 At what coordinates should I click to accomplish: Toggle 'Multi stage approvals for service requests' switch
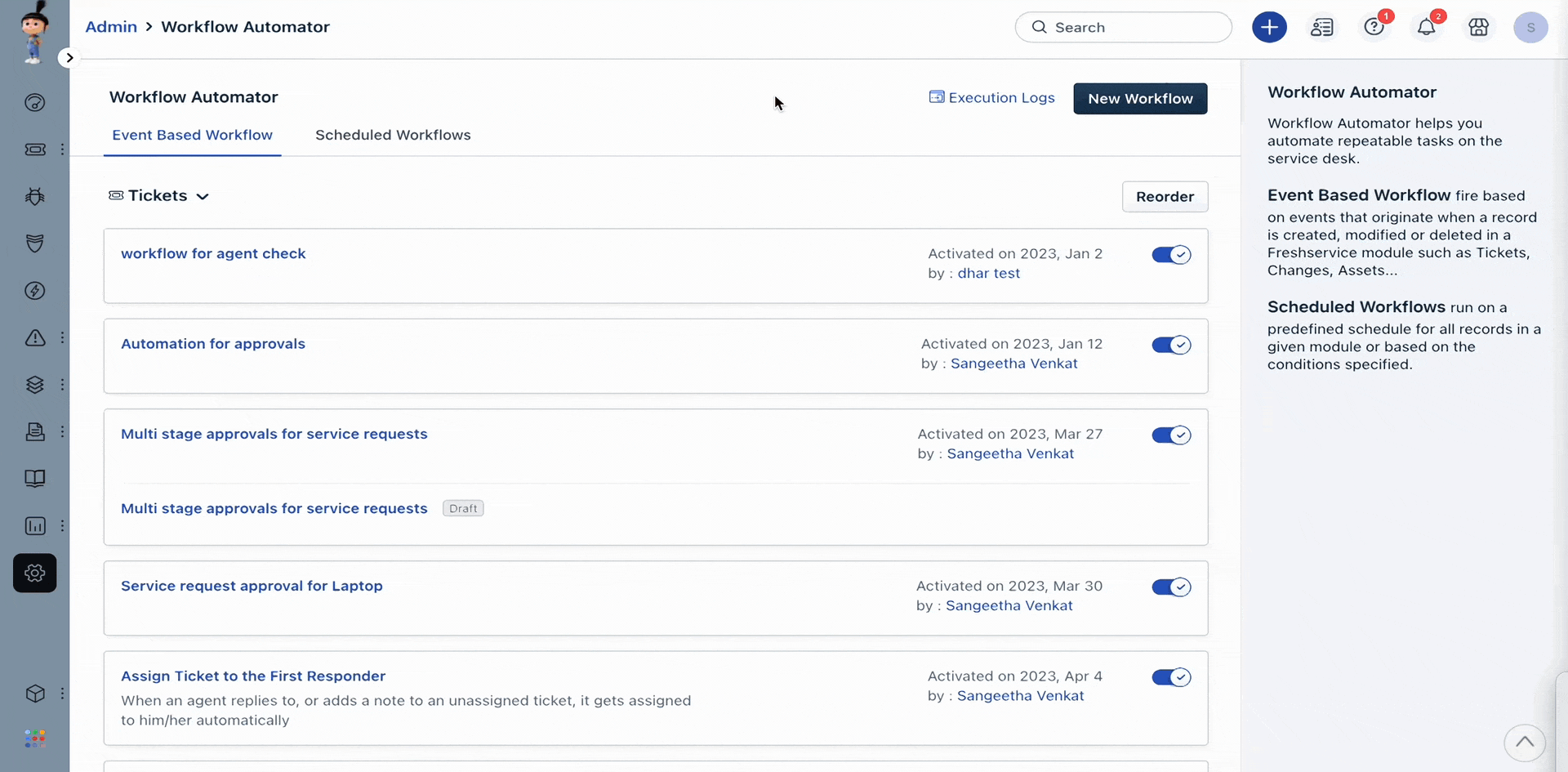pyautogui.click(x=1171, y=435)
